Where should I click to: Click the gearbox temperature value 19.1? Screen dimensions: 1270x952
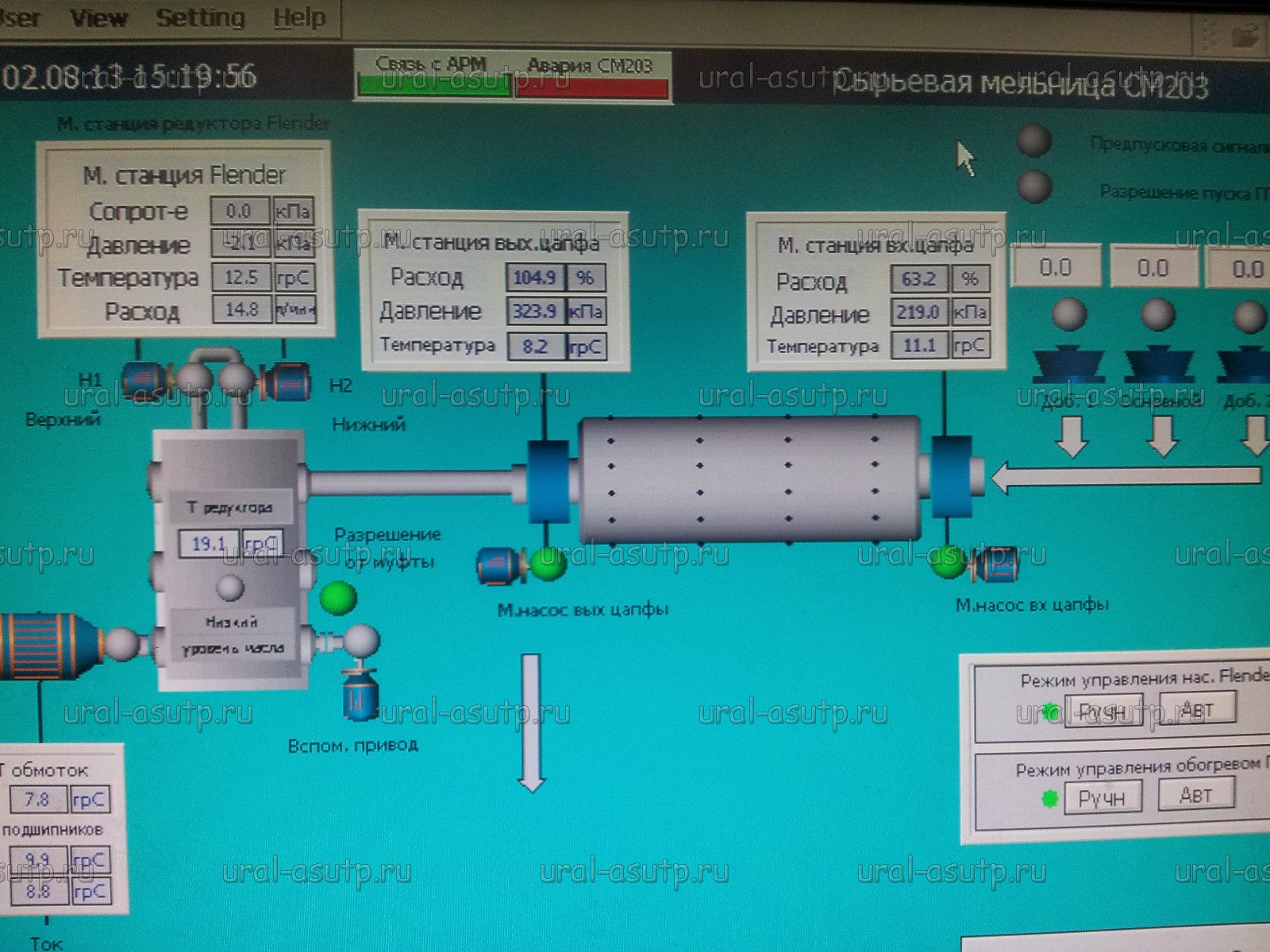click(208, 543)
